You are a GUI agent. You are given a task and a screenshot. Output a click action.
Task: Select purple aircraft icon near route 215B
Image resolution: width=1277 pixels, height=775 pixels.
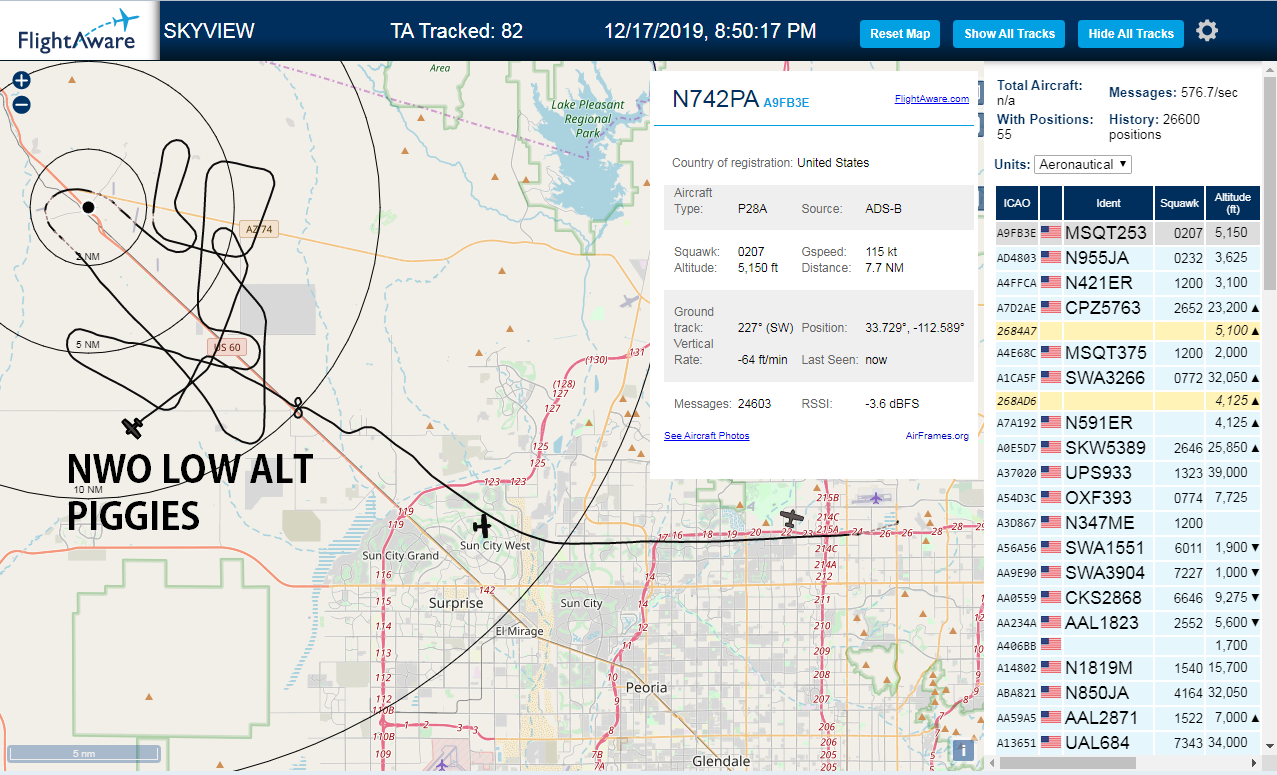pyautogui.click(x=876, y=498)
